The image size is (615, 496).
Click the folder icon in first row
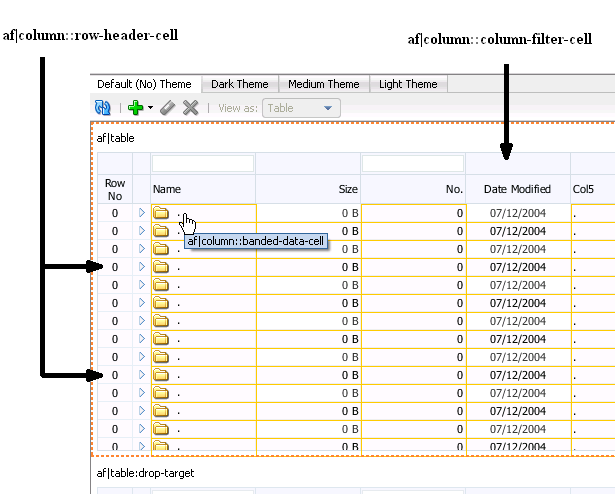[161, 213]
